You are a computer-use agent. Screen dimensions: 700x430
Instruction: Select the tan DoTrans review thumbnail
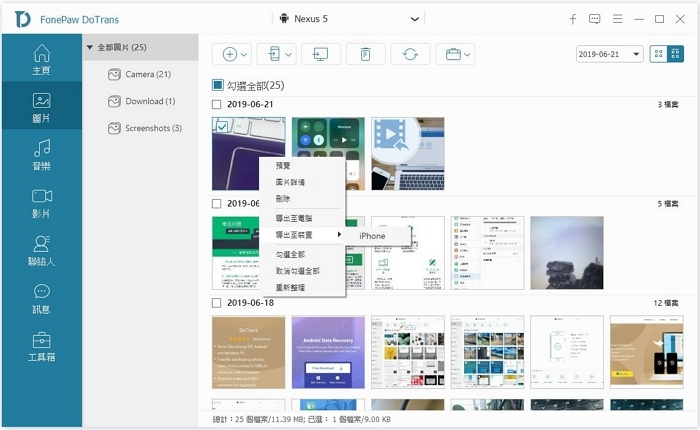tap(248, 352)
